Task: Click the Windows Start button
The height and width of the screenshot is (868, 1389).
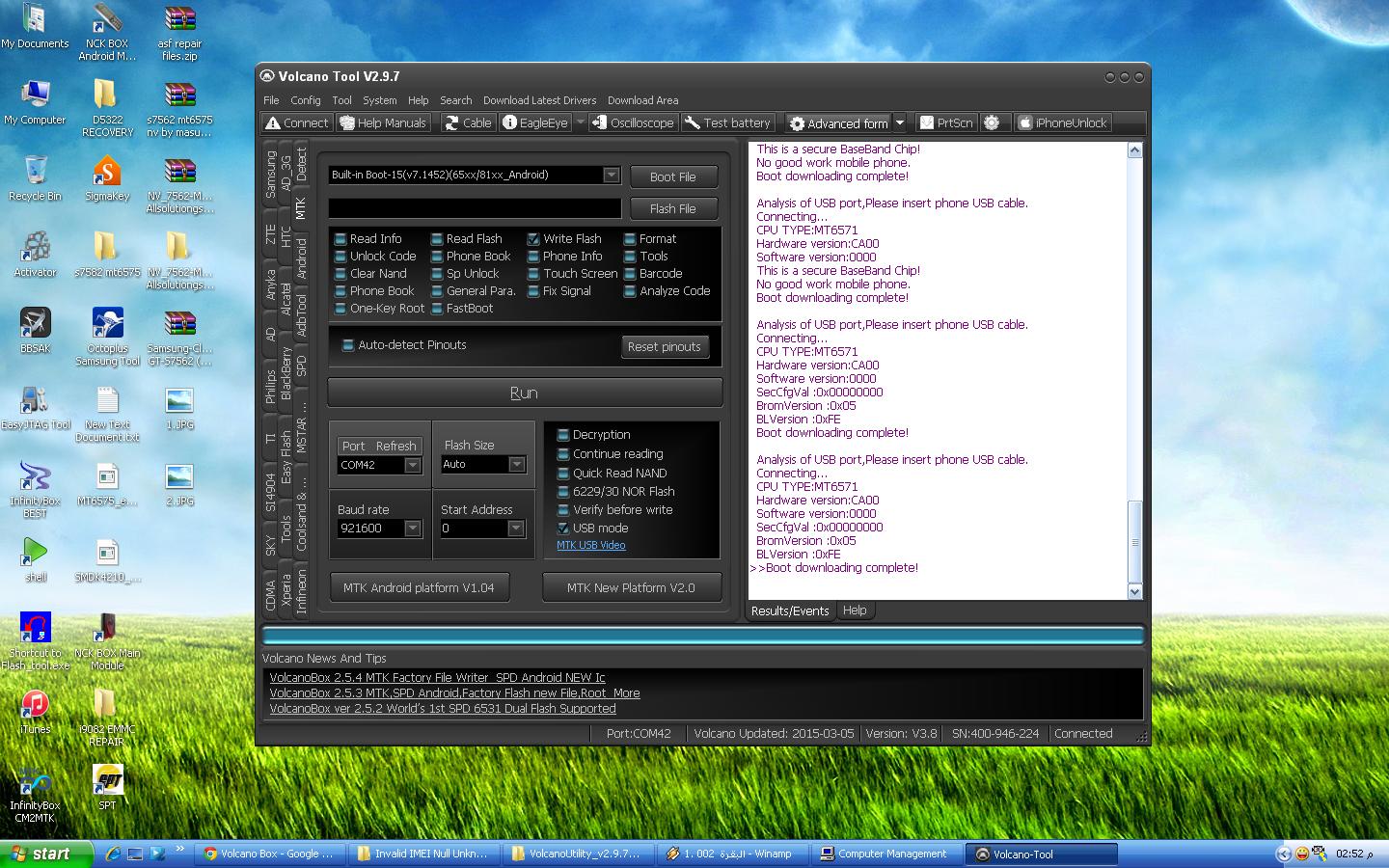Action: tap(46, 854)
